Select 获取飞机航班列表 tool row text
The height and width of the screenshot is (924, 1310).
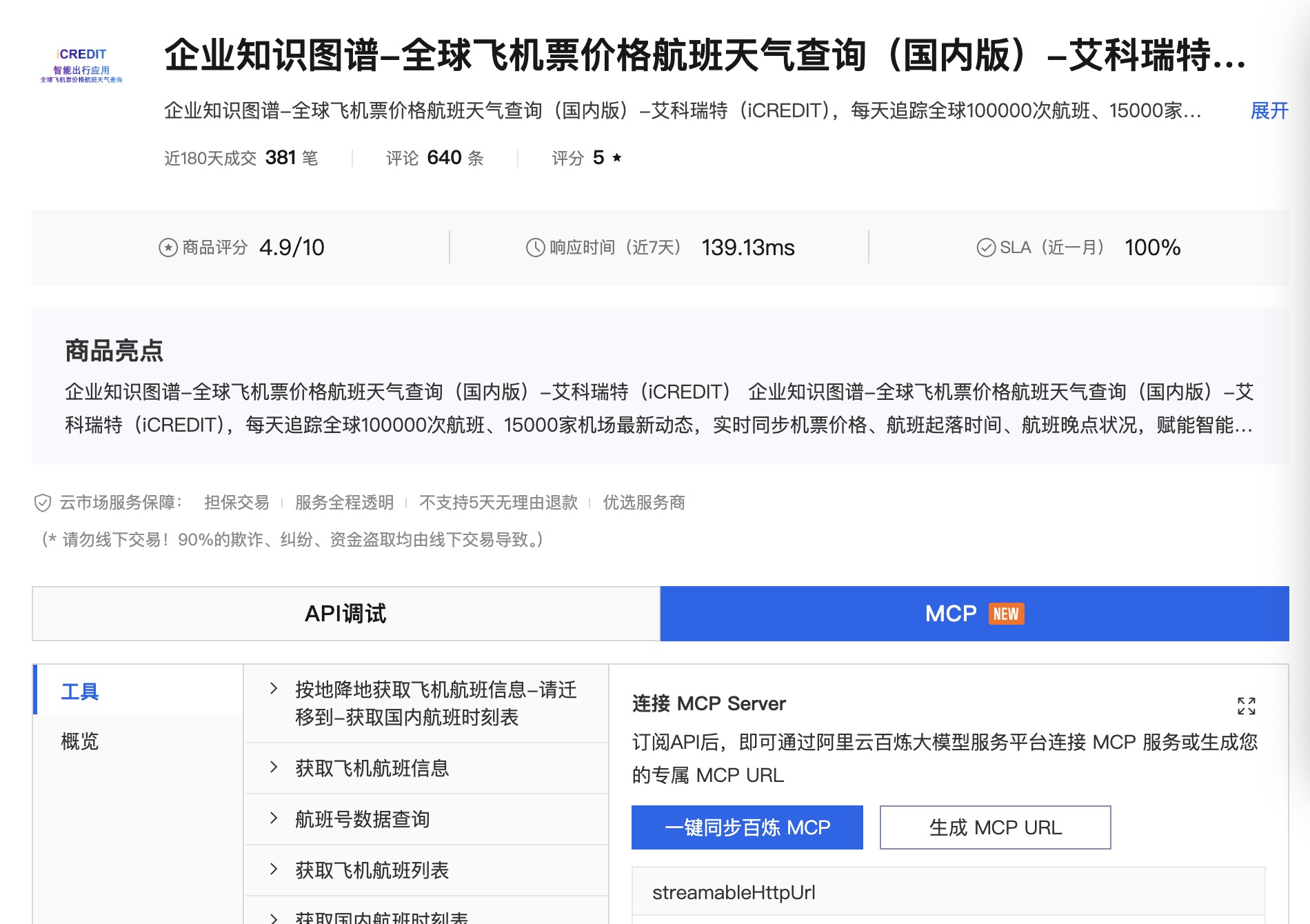tap(372, 870)
